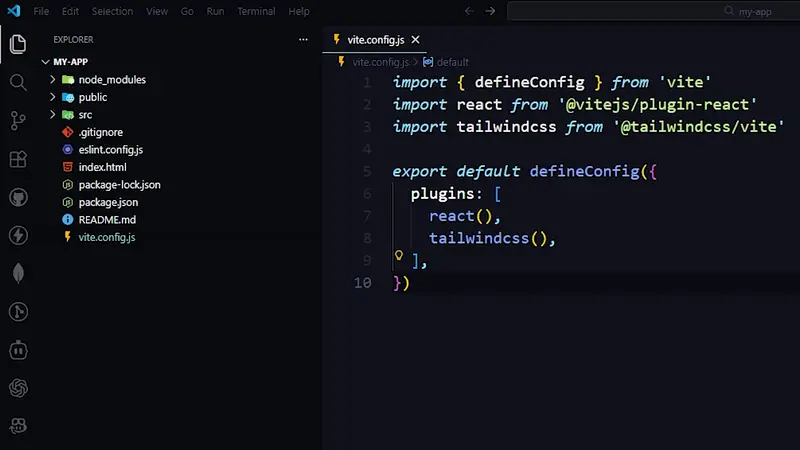The image size is (800, 450).
Task: Open the Terminal menu
Action: (256, 11)
